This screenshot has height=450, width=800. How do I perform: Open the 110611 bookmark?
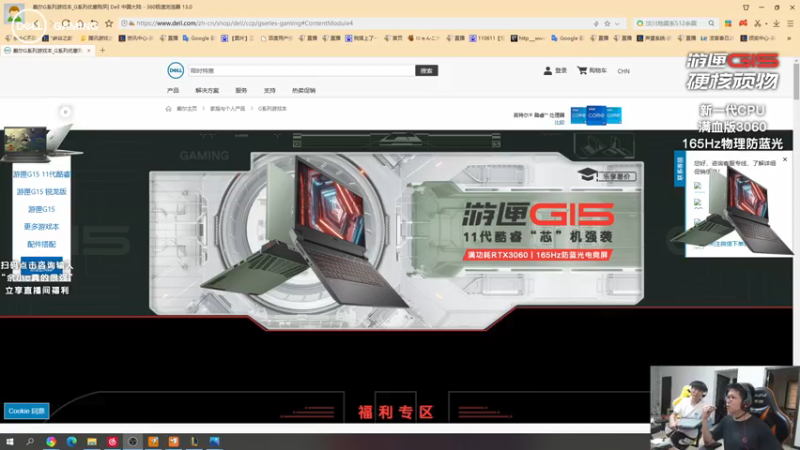tap(487, 38)
